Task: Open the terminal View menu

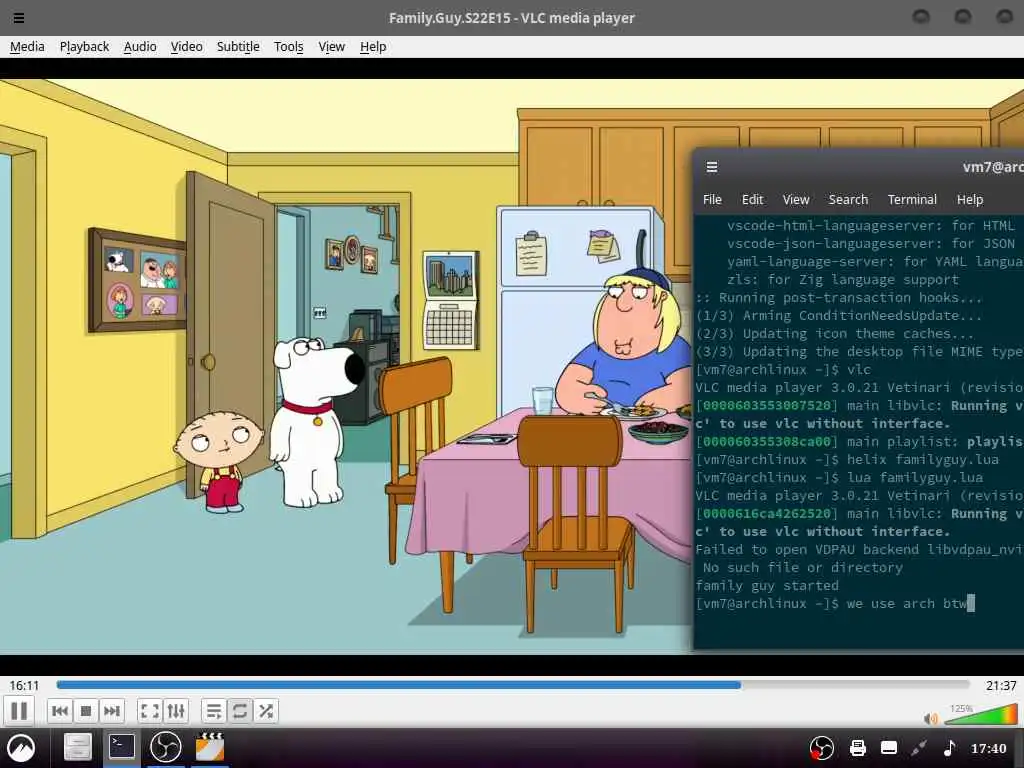Action: point(796,199)
